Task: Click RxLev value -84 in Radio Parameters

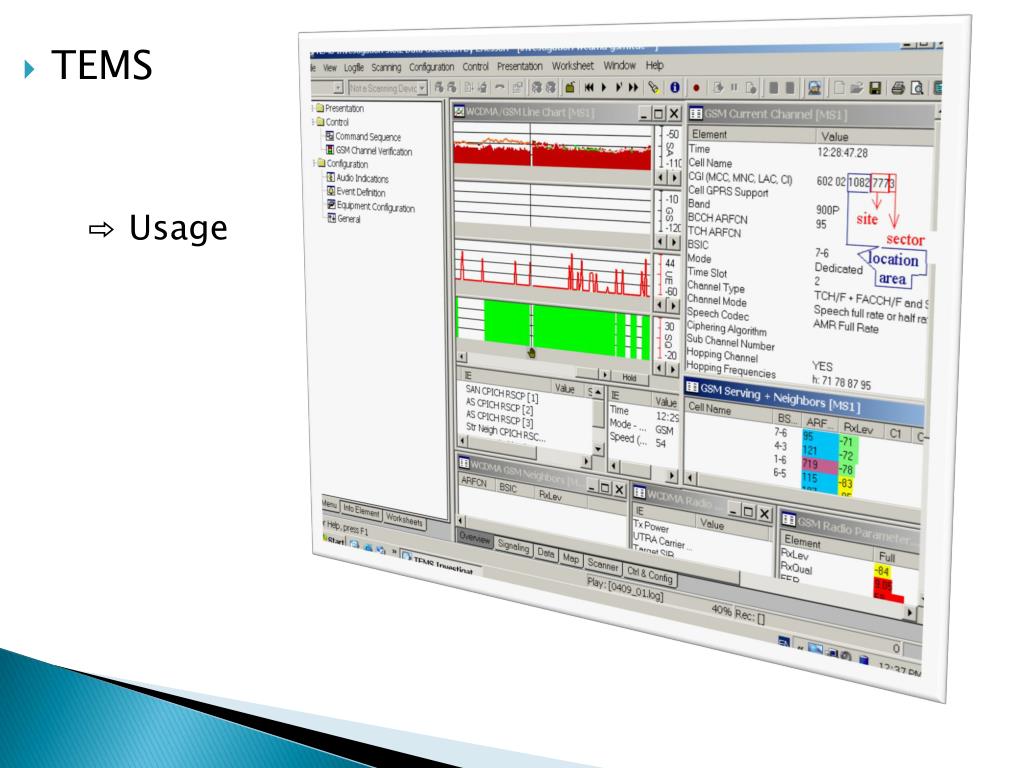Action: [882, 571]
